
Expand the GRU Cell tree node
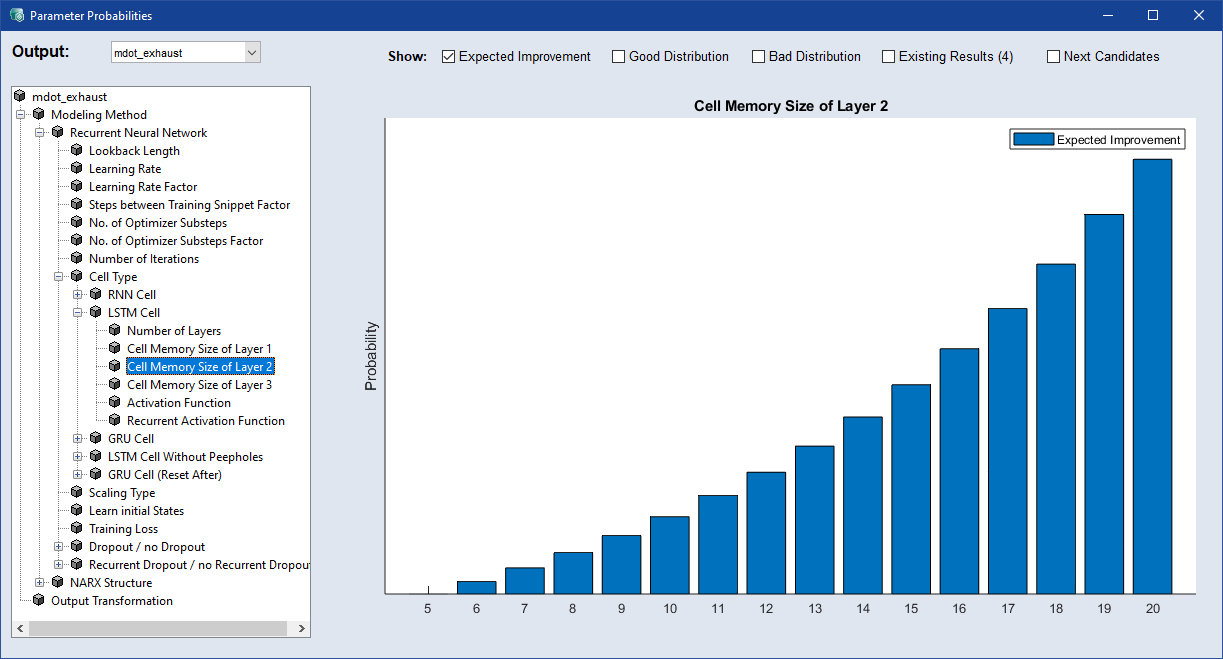click(x=78, y=439)
